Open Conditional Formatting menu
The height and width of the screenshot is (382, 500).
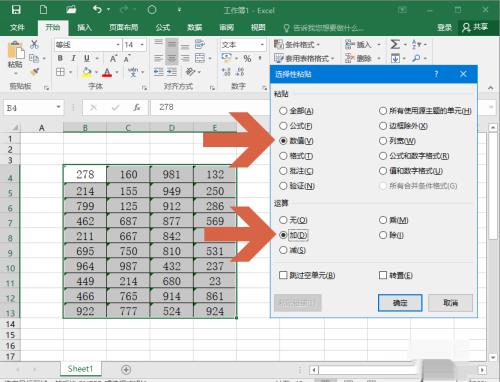click(297, 44)
